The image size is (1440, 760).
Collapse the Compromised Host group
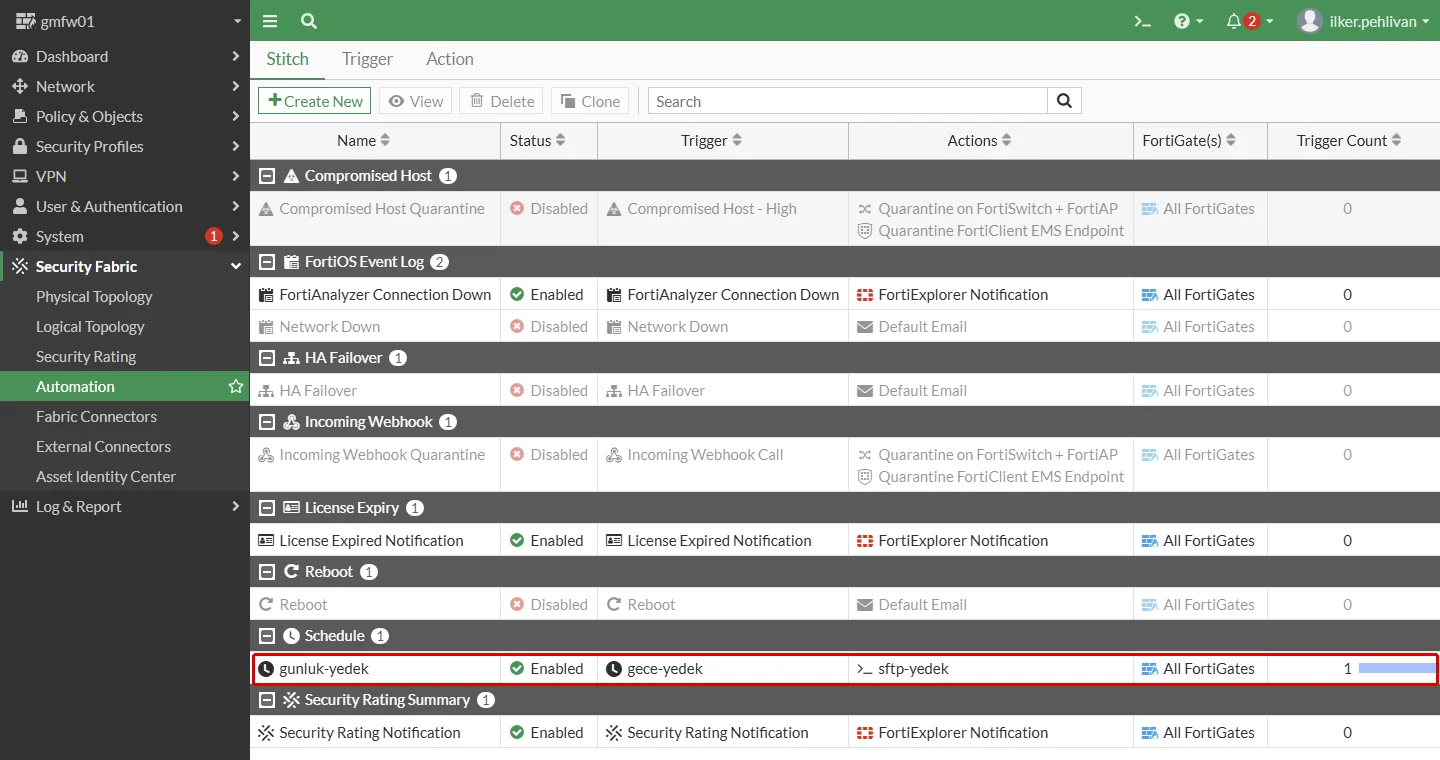point(267,176)
